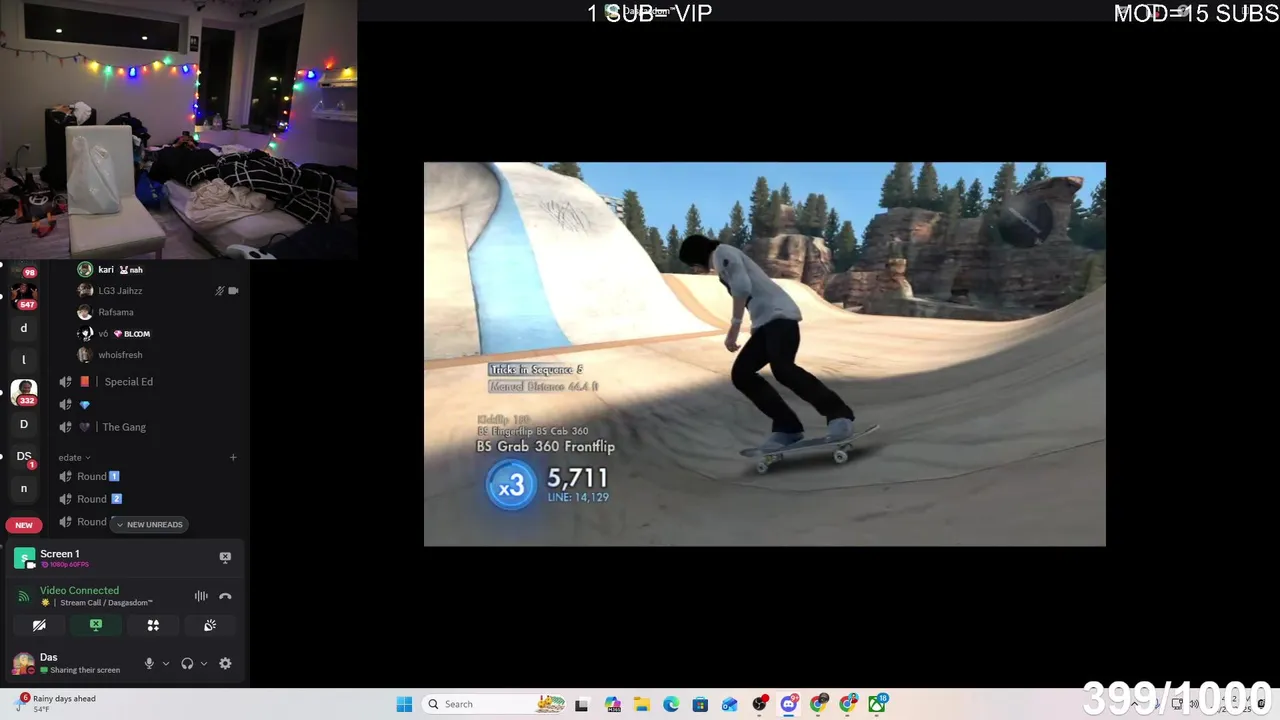Open the n server icon

(24, 488)
